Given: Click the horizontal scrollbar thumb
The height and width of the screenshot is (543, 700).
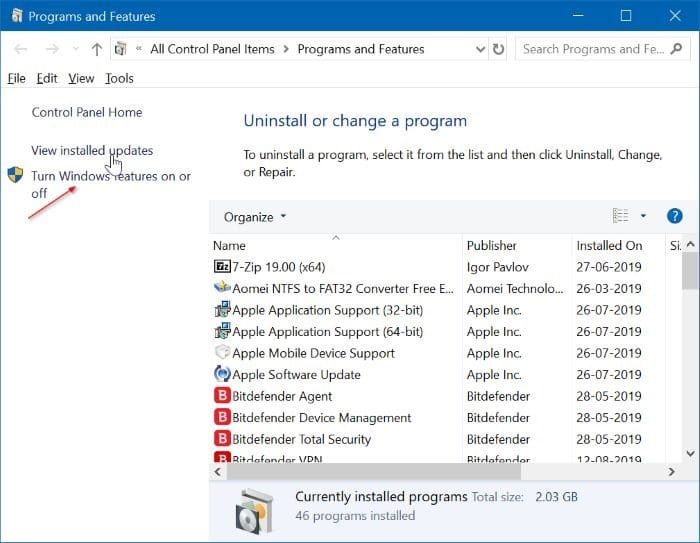Looking at the screenshot, I should (x=374, y=472).
